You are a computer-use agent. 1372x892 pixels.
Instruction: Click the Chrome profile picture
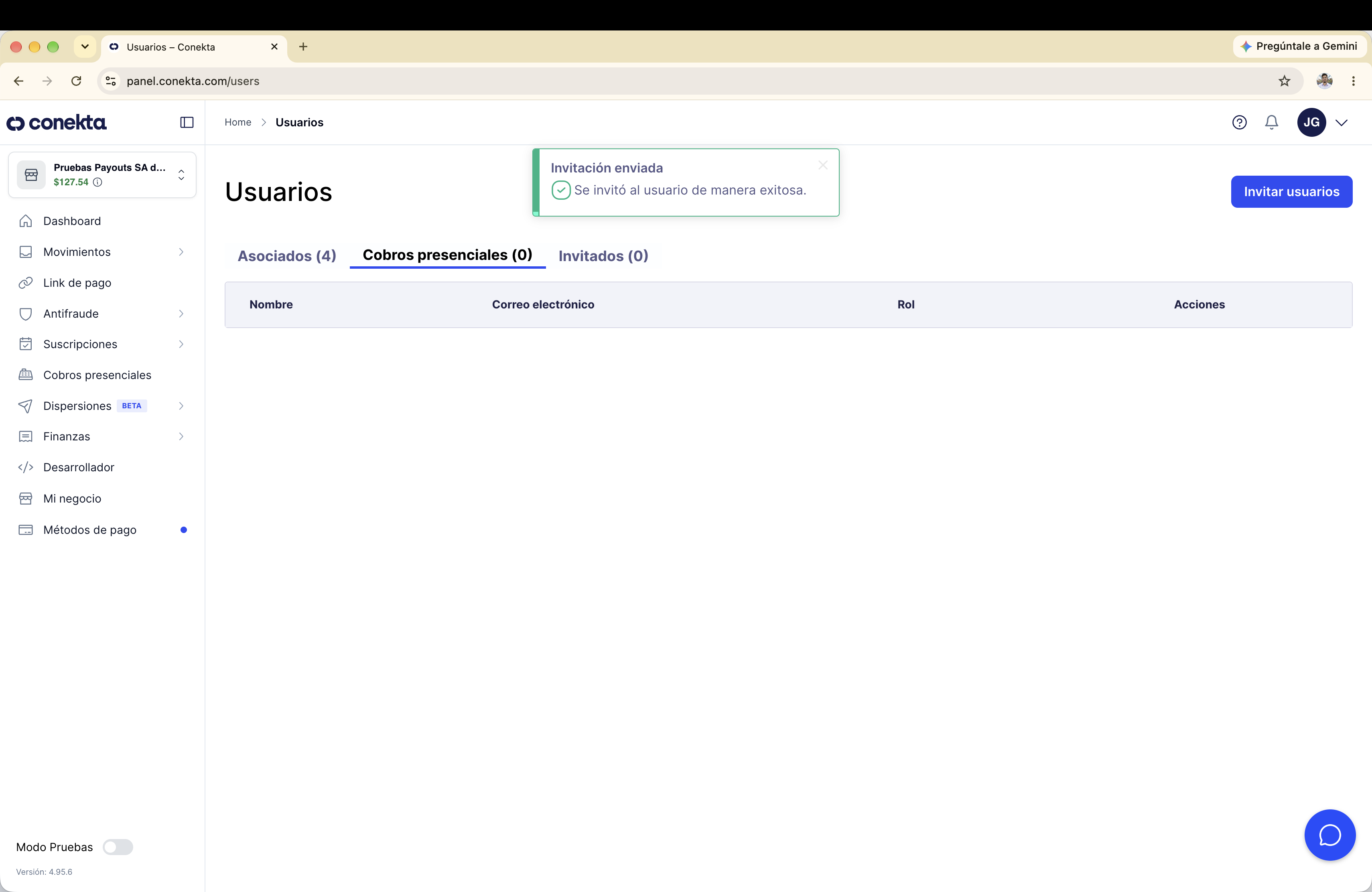1324,81
